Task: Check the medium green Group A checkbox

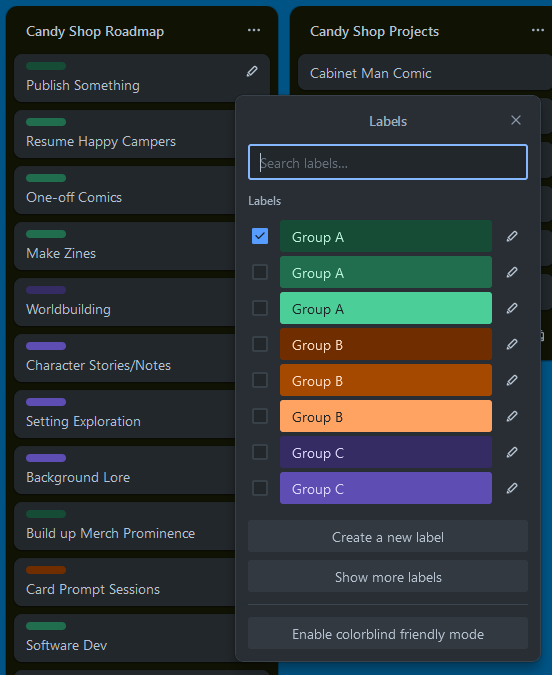Action: (260, 272)
